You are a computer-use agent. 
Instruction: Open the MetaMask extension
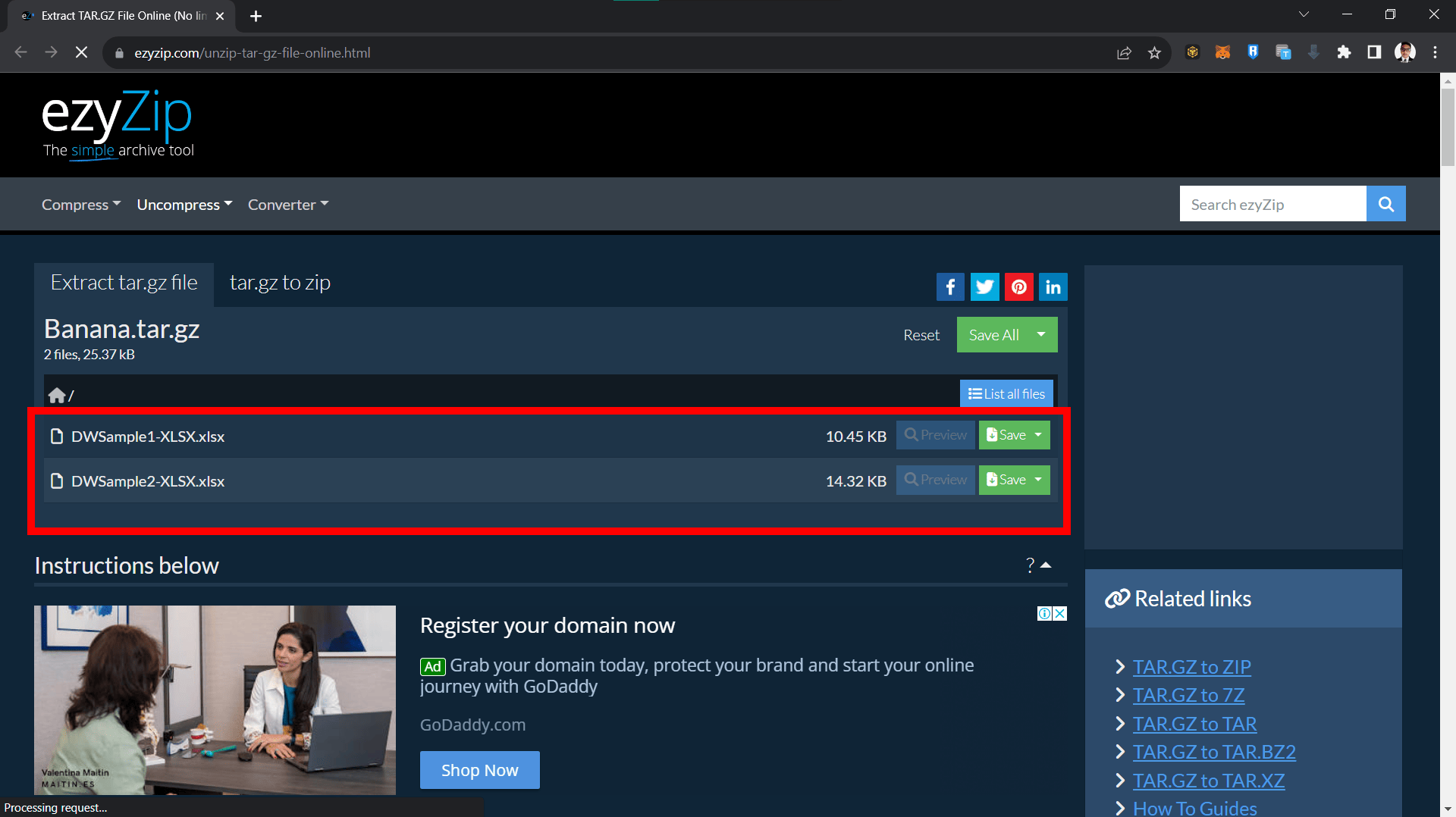click(x=1222, y=52)
